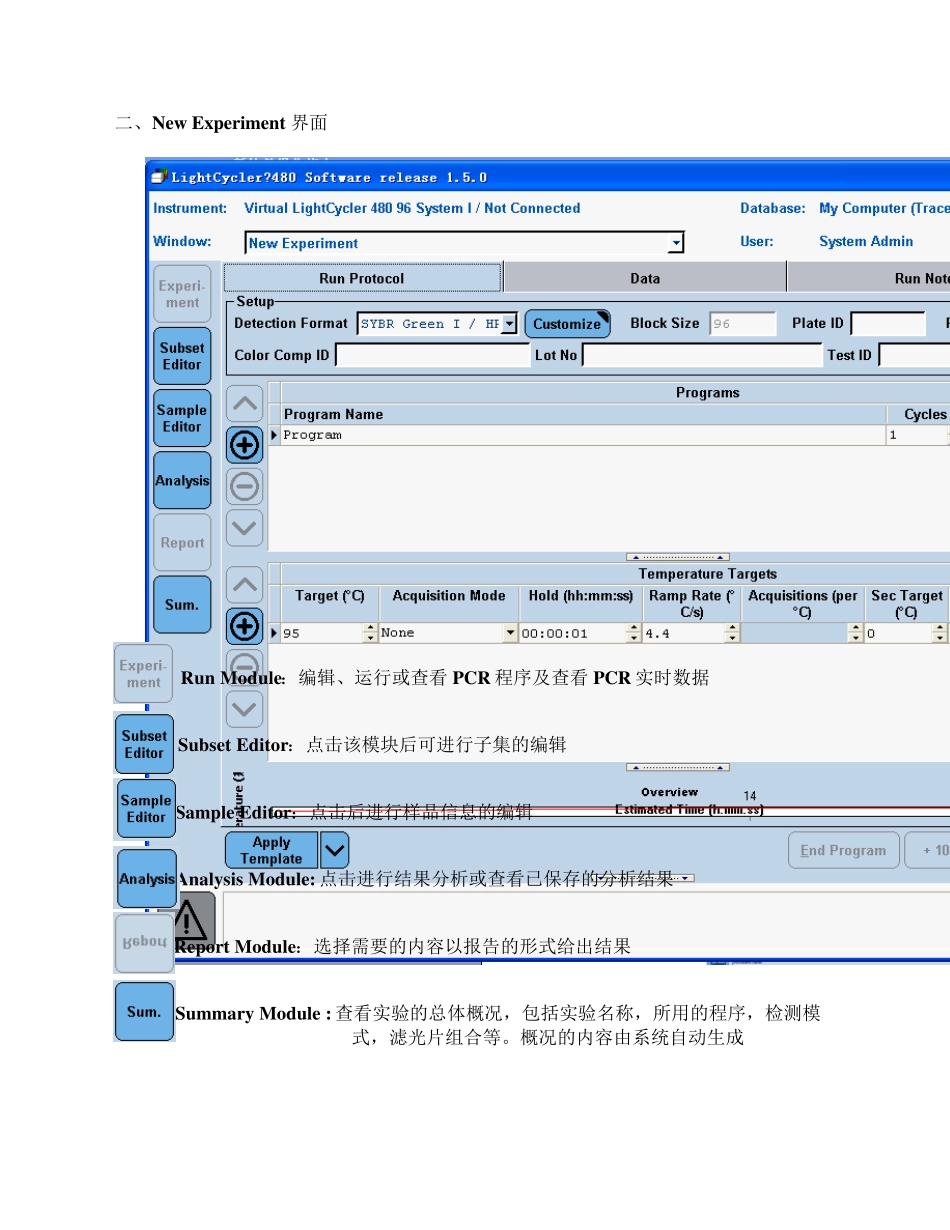Image resolution: width=950 pixels, height=1230 pixels.
Task: Click the Hold 00:00:01 spinner arrows
Action: click(632, 633)
